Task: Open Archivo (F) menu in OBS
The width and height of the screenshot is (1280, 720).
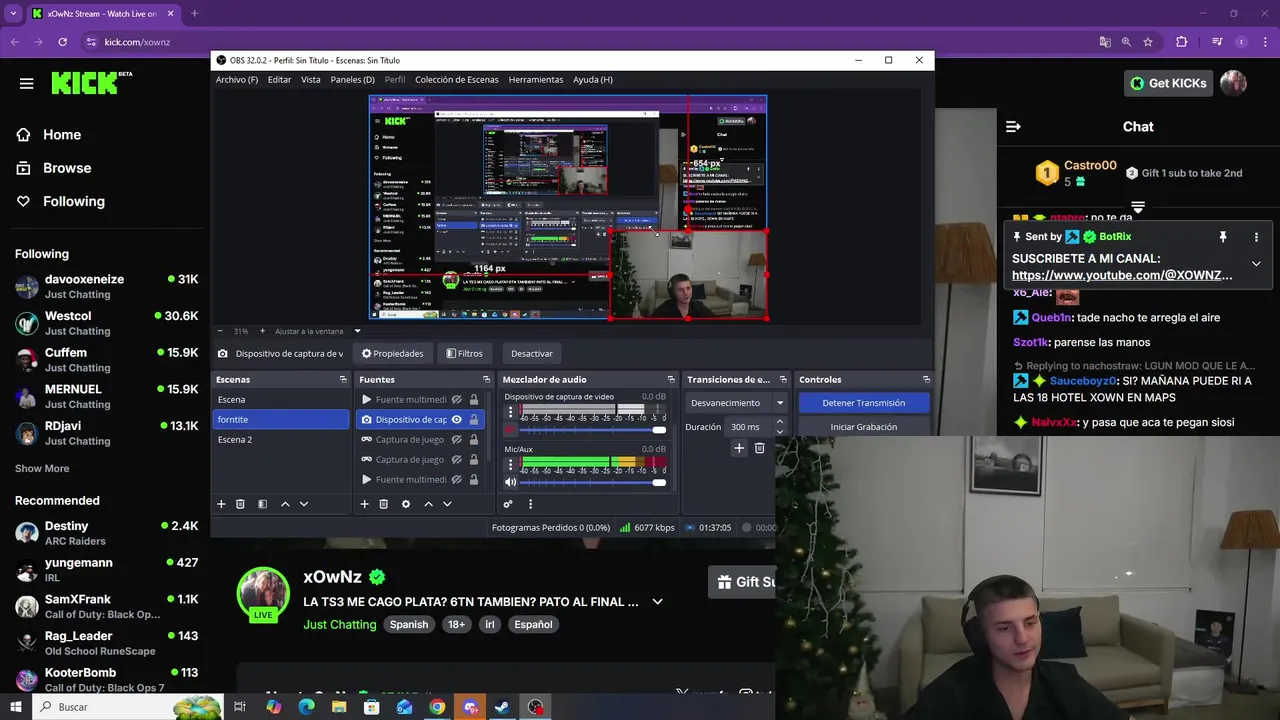Action: pyautogui.click(x=237, y=79)
